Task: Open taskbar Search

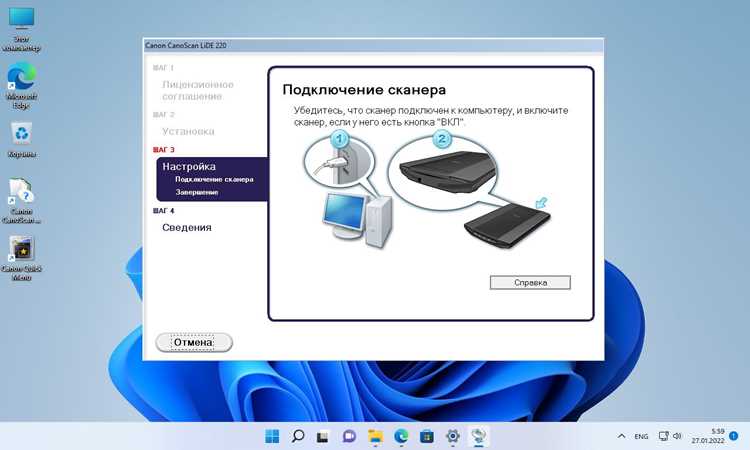Action: 298,436
